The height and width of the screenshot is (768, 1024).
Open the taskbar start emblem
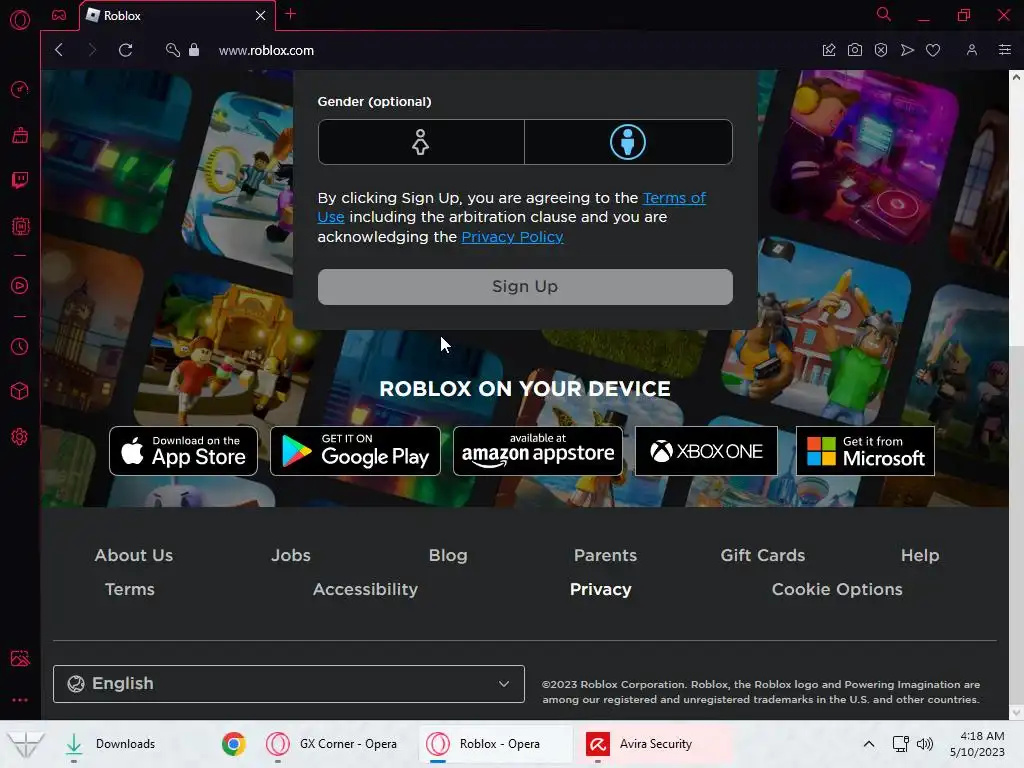pyautogui.click(x=25, y=744)
